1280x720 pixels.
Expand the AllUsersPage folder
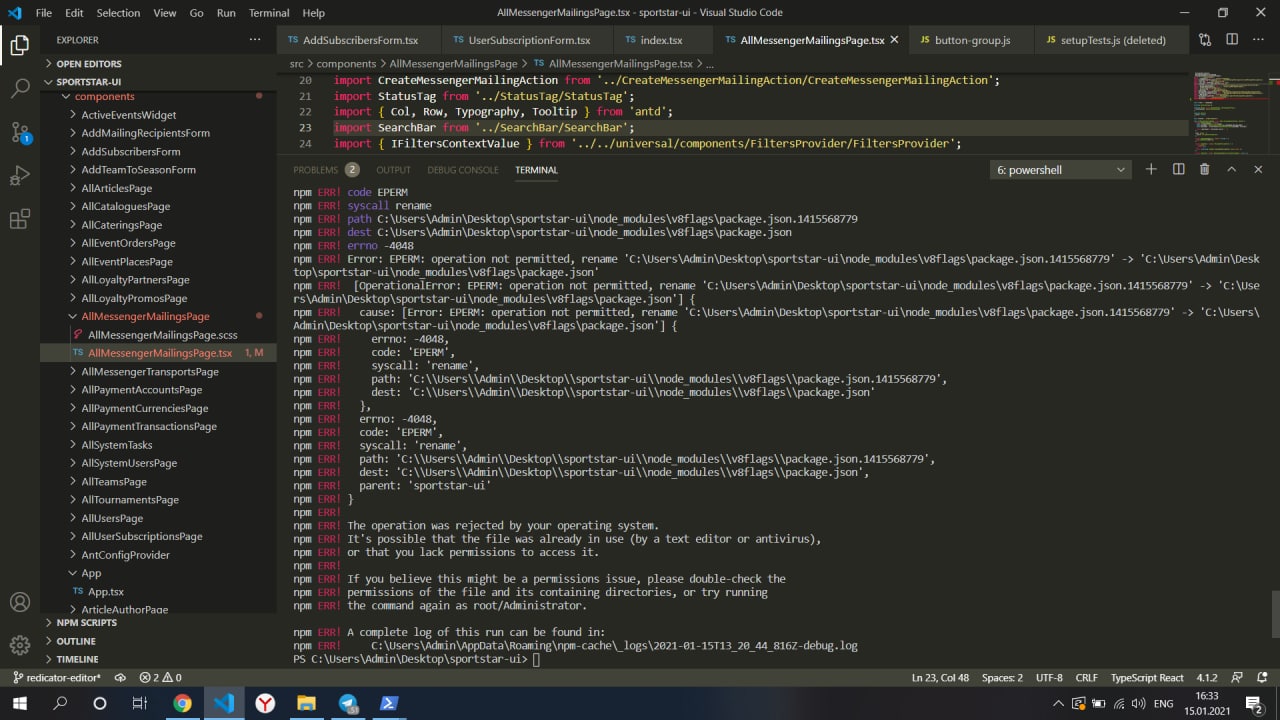click(158, 518)
